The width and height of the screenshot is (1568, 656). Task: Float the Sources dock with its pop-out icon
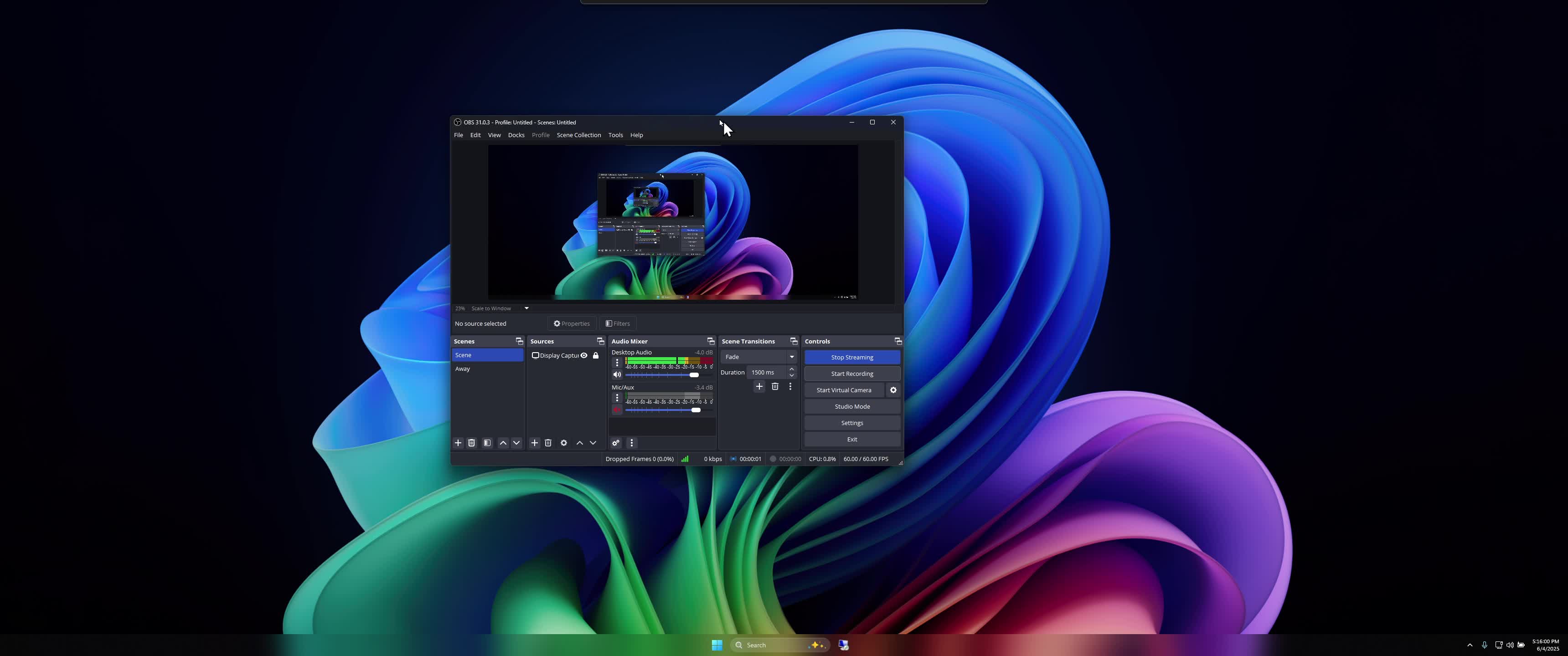600,341
